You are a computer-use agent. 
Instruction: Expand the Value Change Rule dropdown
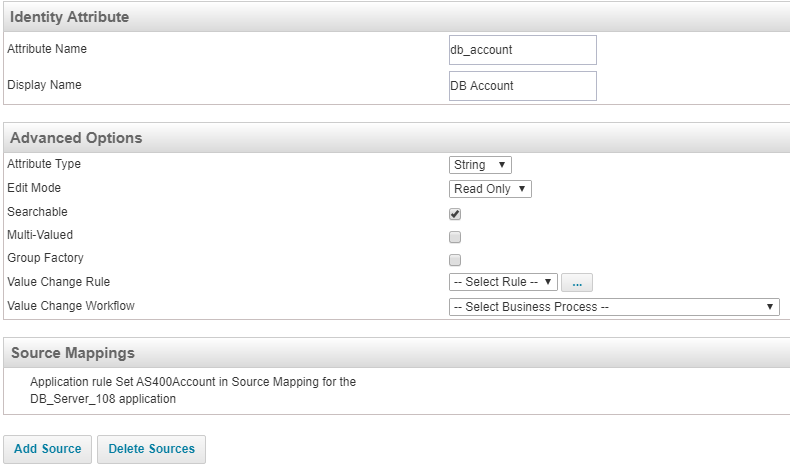pos(503,282)
